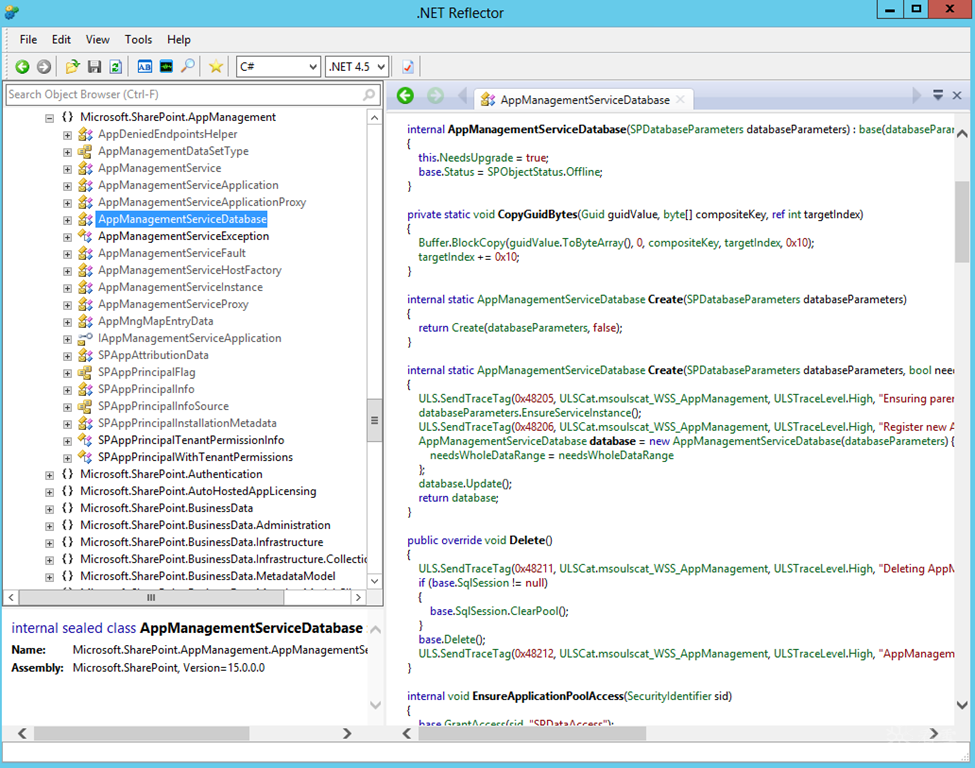Image resolution: width=975 pixels, height=768 pixels.
Task: Click the search box magnifier icon
Action: point(369,95)
